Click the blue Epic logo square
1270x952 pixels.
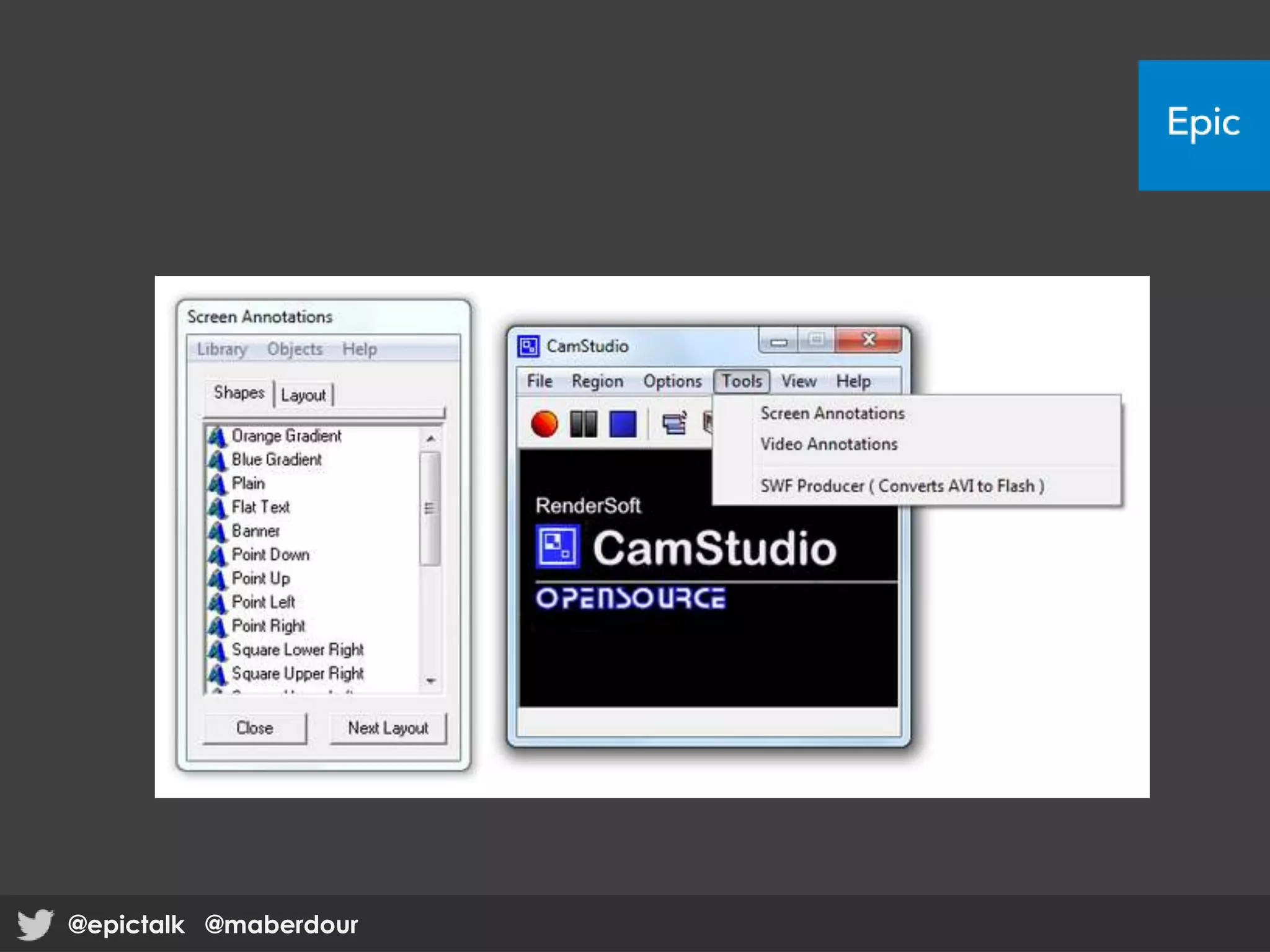(1203, 125)
